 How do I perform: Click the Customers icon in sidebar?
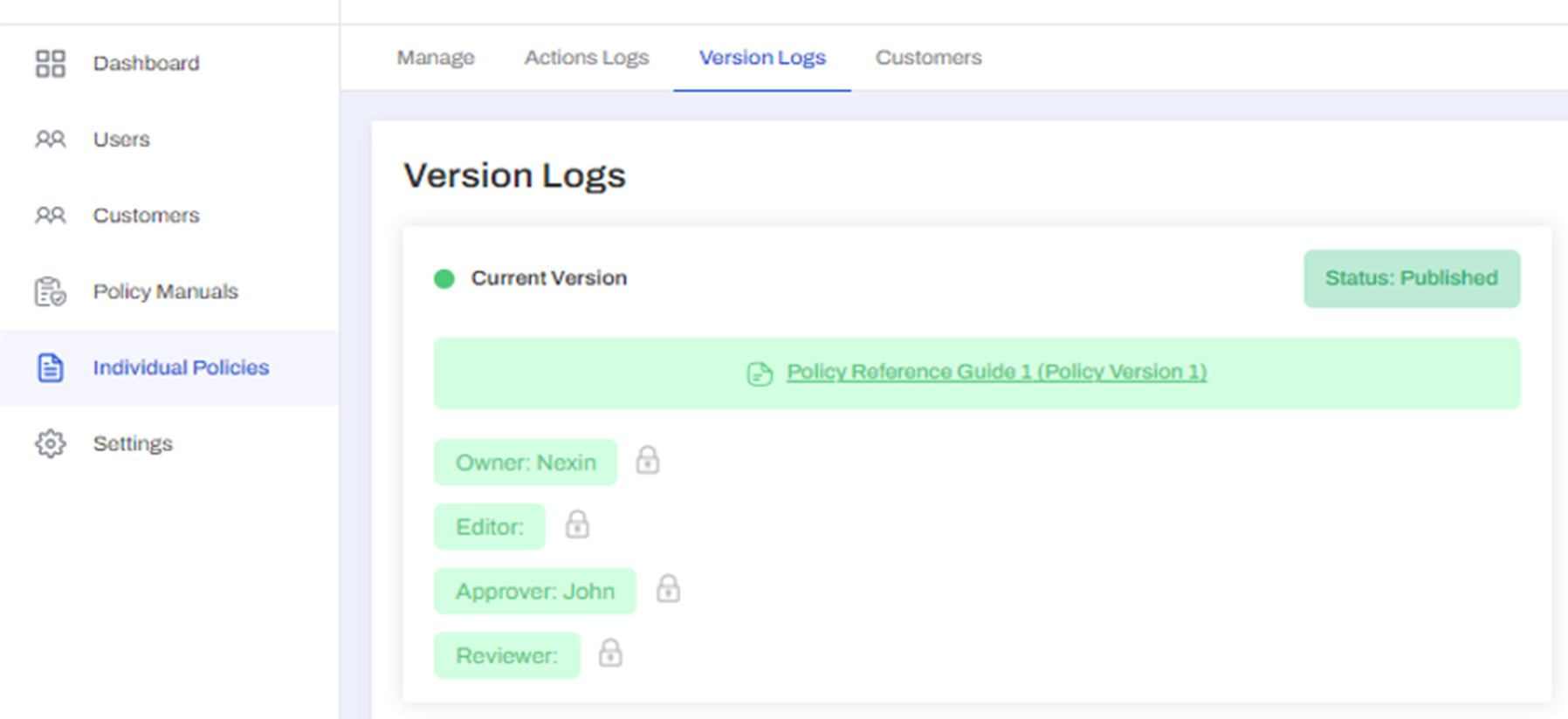(50, 216)
